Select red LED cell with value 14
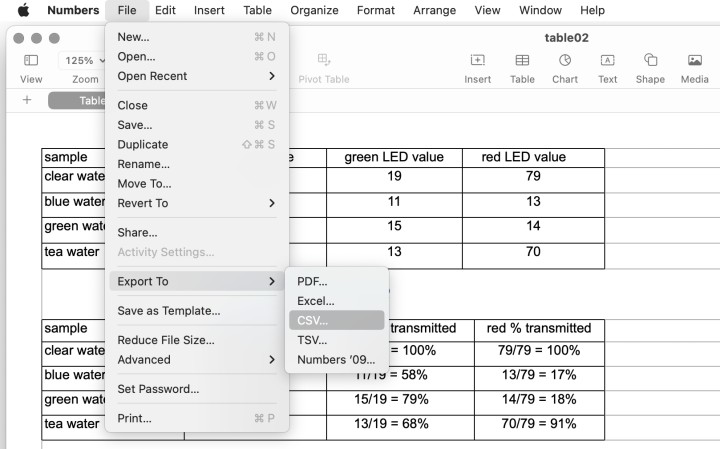720x449 pixels. 533,230
